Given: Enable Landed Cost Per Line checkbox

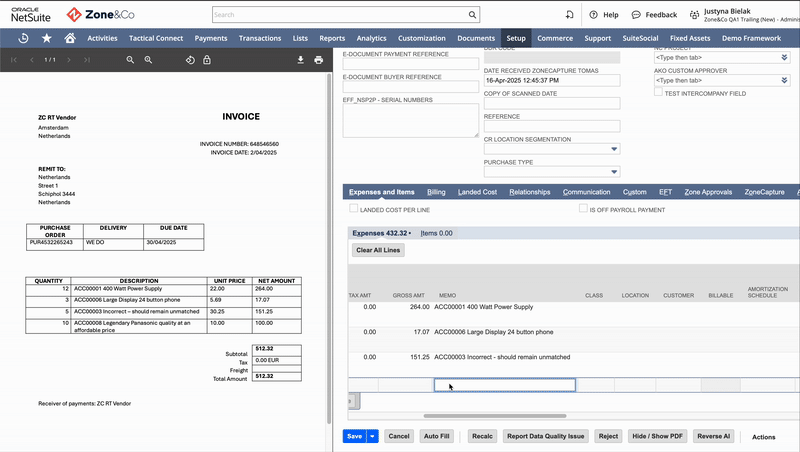Looking at the screenshot, I should (x=353, y=208).
